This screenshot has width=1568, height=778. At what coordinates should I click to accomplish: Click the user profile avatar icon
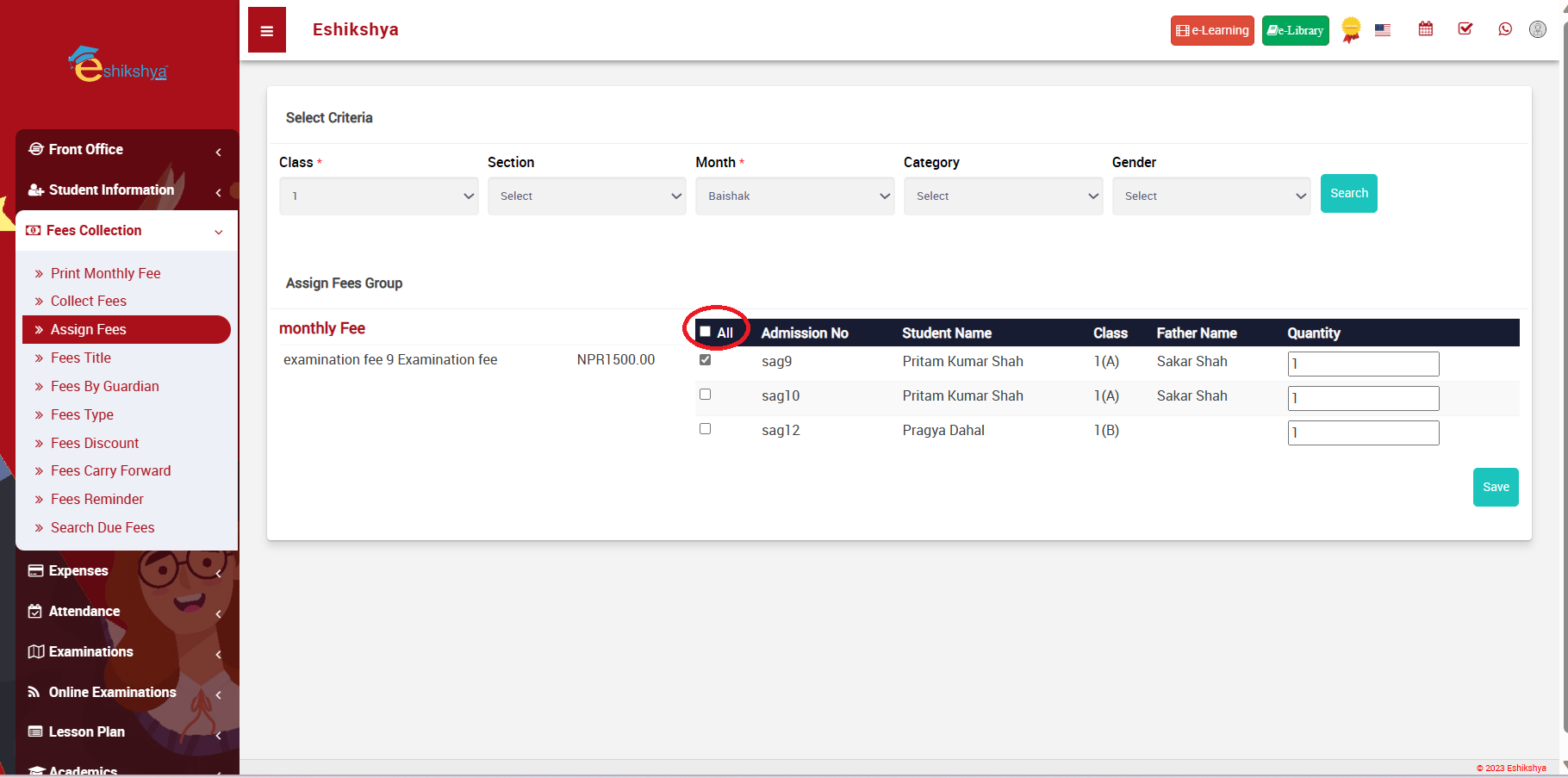click(x=1537, y=29)
